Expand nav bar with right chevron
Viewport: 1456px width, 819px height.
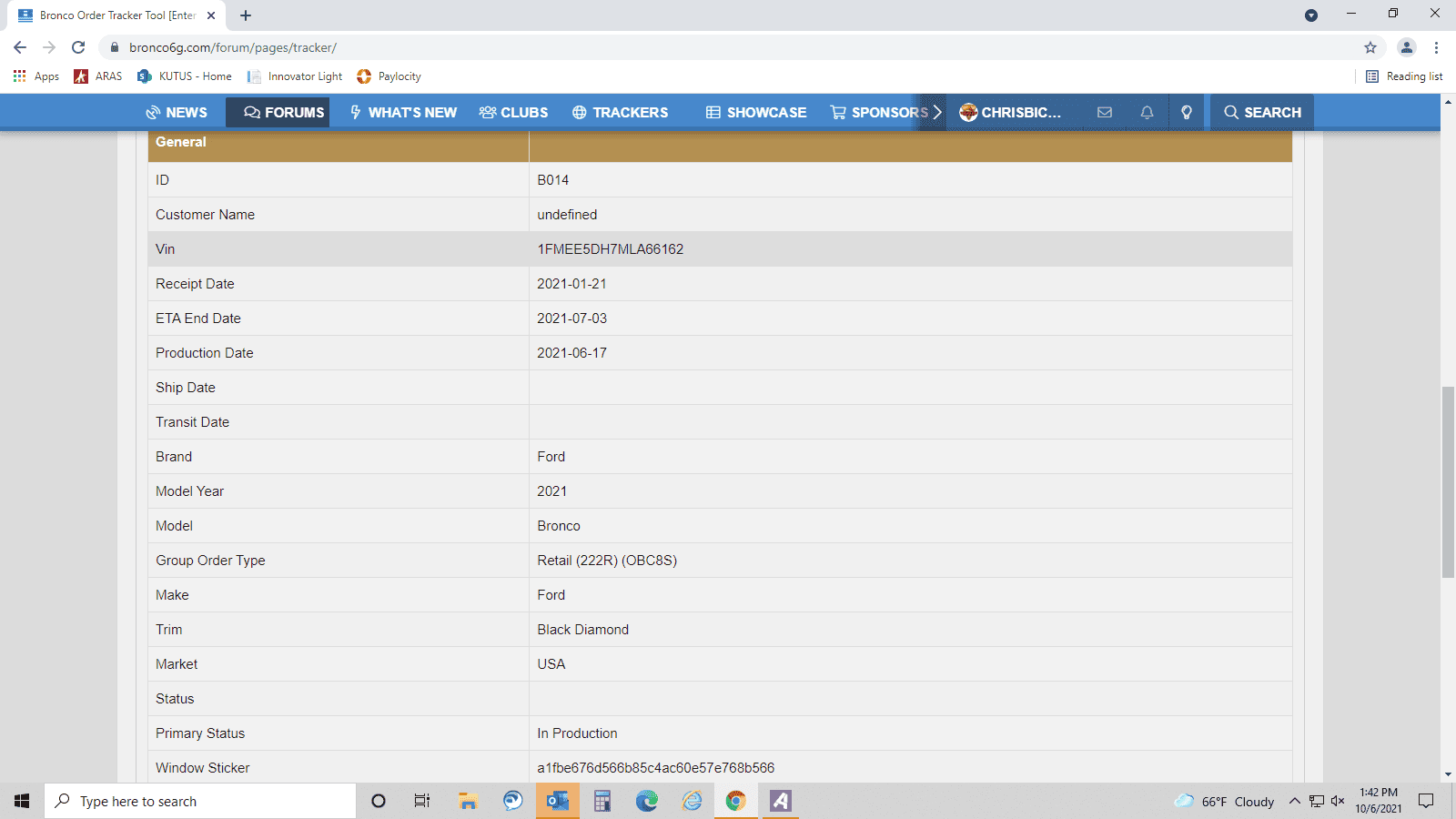tap(936, 112)
